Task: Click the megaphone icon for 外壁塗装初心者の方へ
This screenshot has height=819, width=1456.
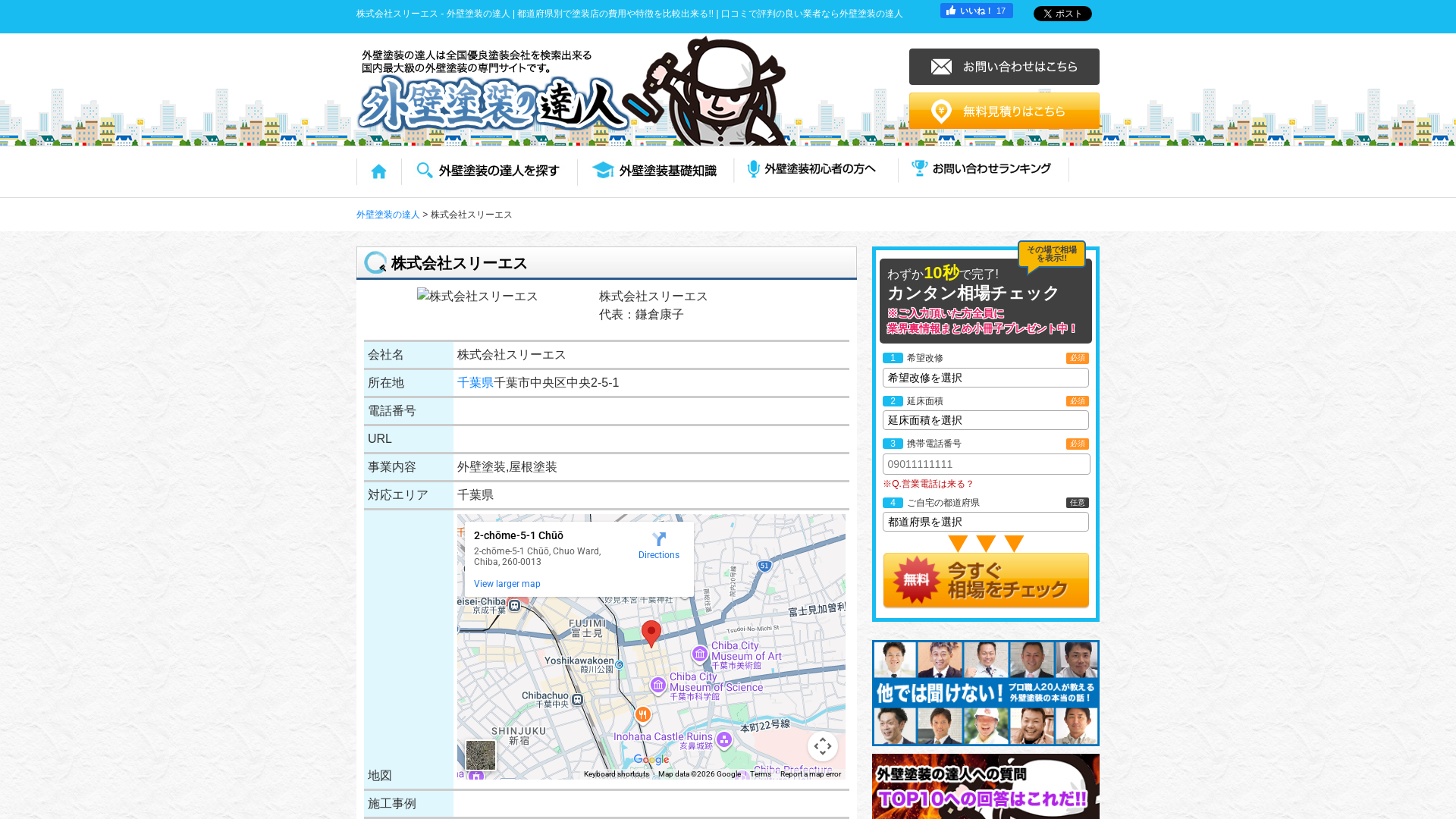Action: (753, 169)
